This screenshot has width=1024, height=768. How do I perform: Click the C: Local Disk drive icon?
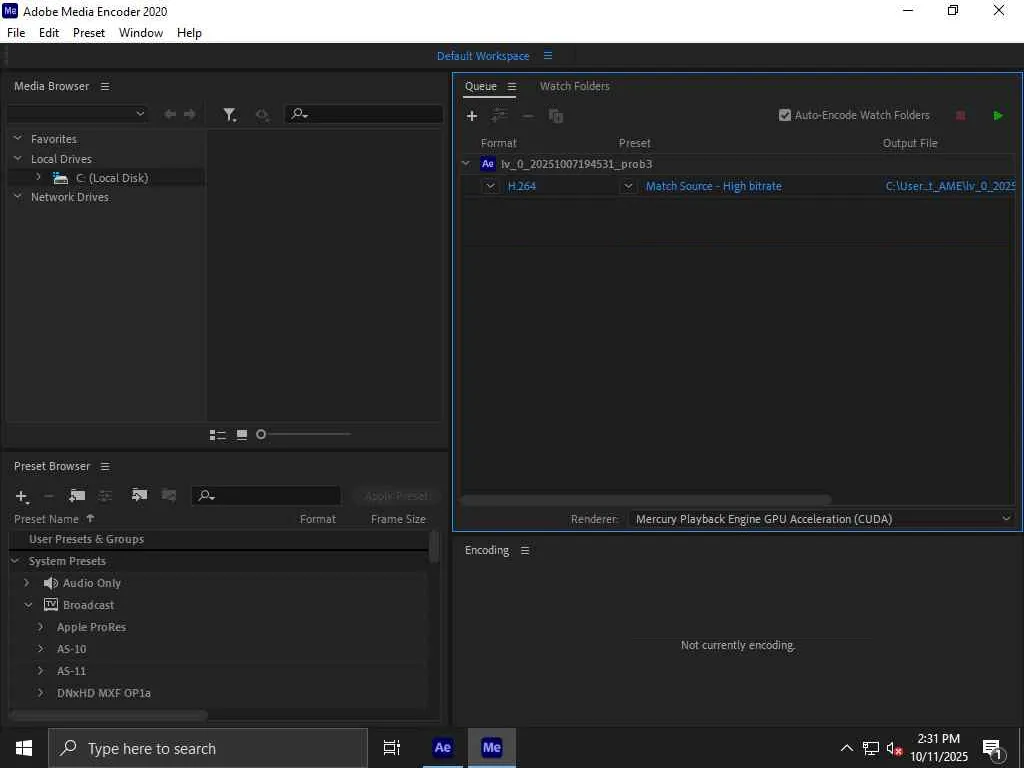click(x=60, y=178)
